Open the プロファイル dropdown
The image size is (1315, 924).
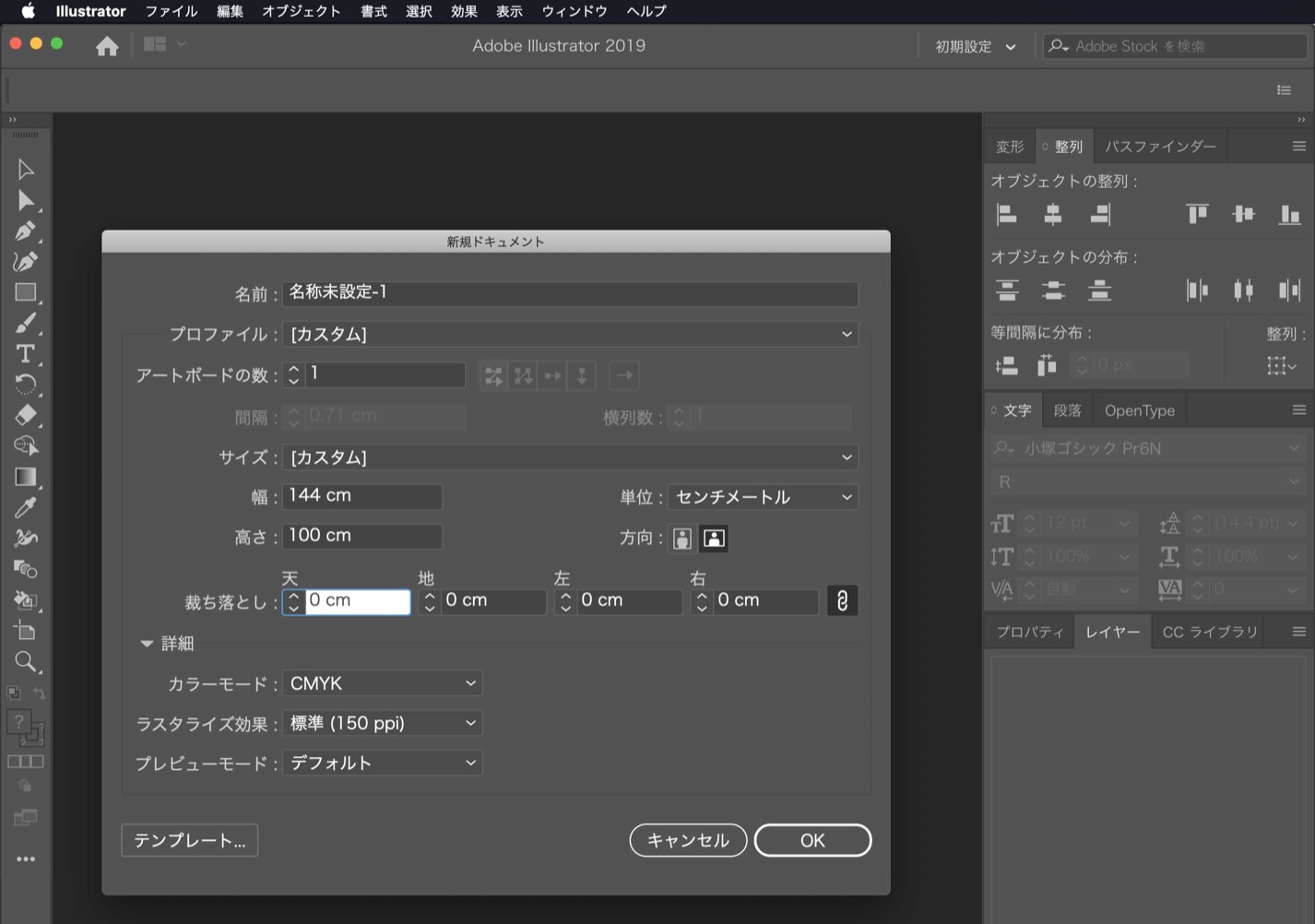point(570,334)
